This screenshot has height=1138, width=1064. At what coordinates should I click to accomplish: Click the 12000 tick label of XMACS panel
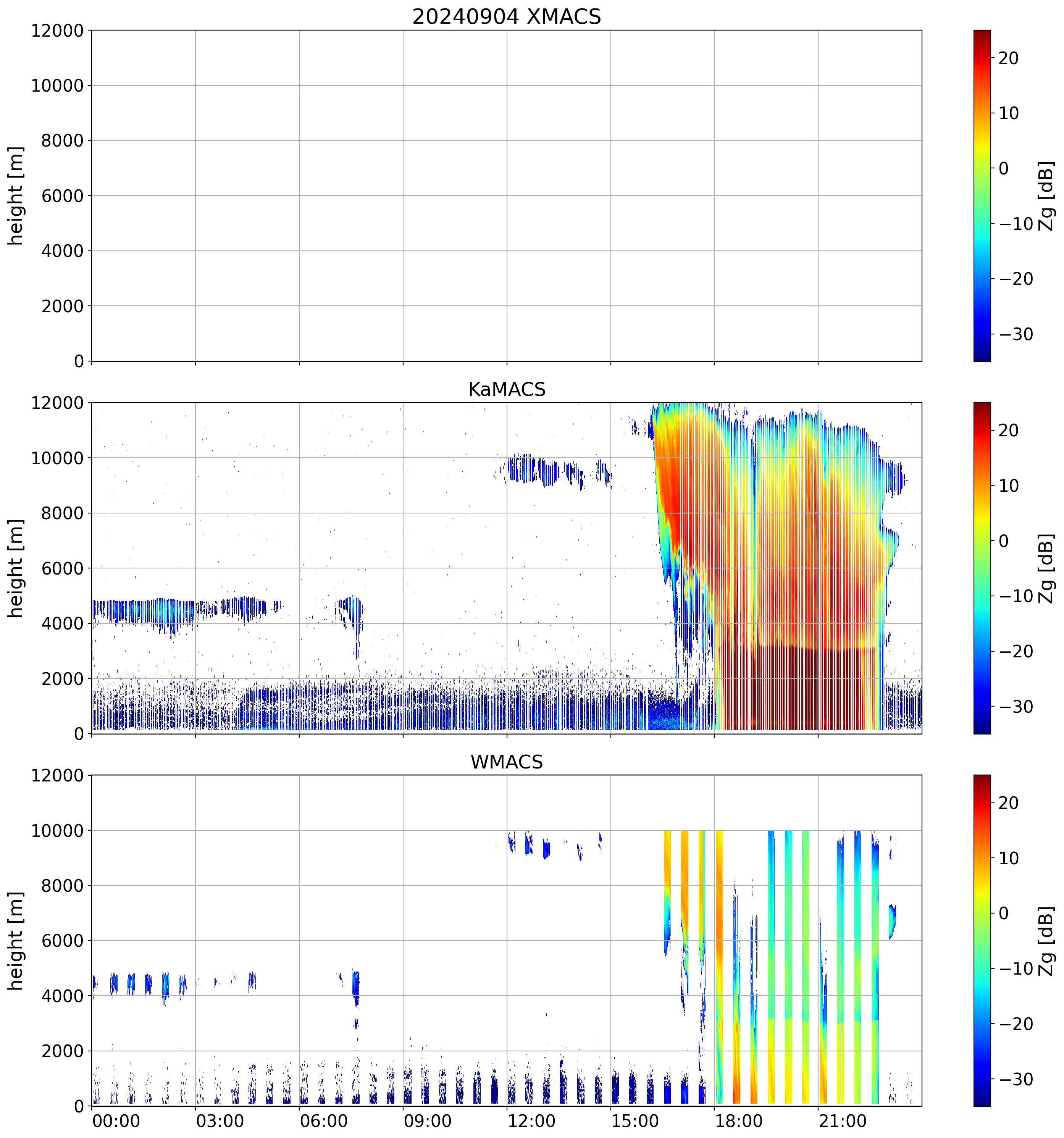(x=57, y=31)
